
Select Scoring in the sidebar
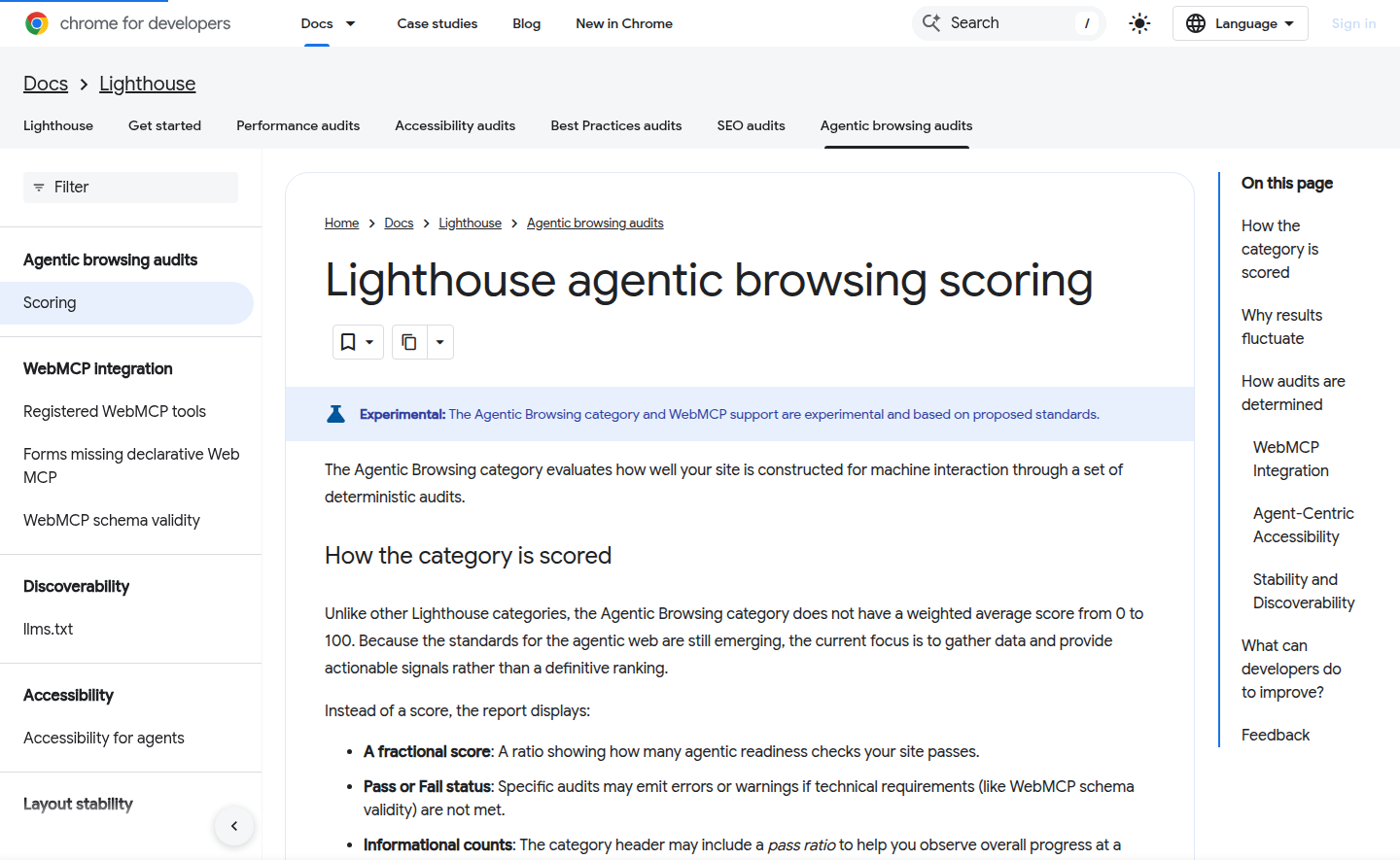point(126,303)
